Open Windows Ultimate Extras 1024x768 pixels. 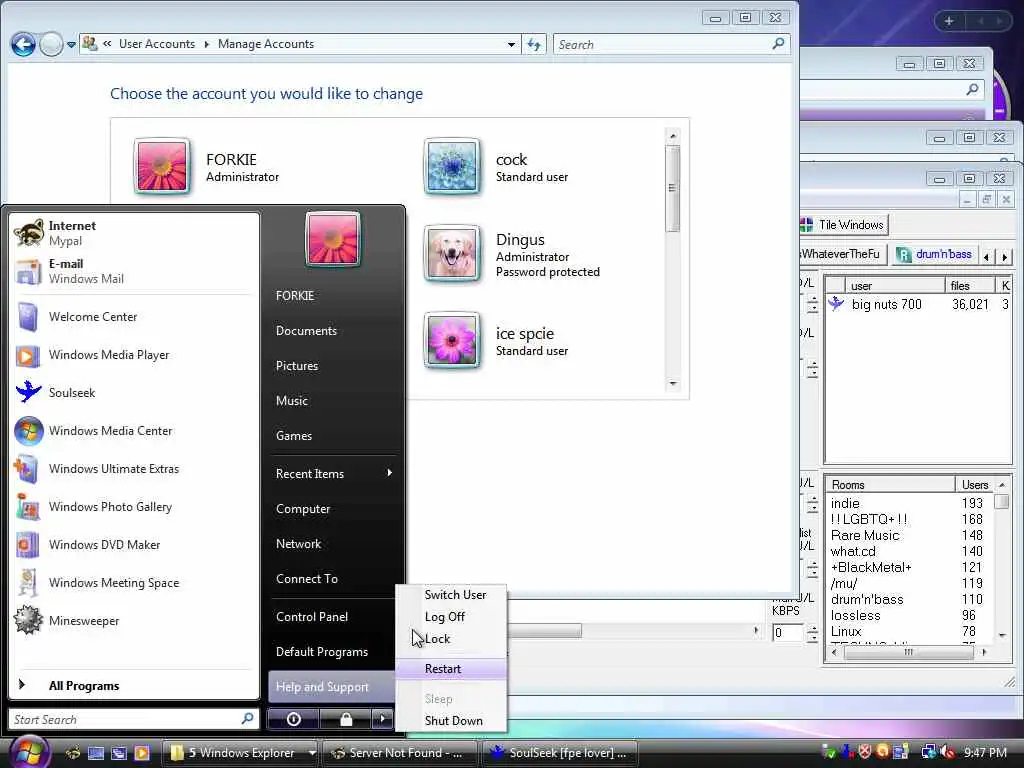[x=134, y=468]
